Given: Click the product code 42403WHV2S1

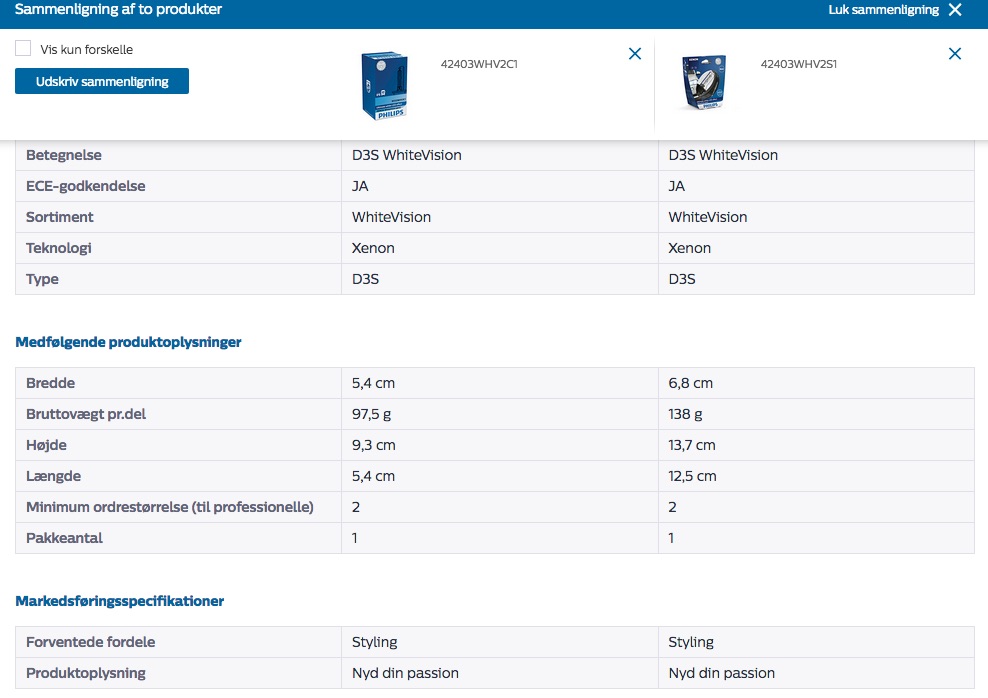Looking at the screenshot, I should (798, 64).
